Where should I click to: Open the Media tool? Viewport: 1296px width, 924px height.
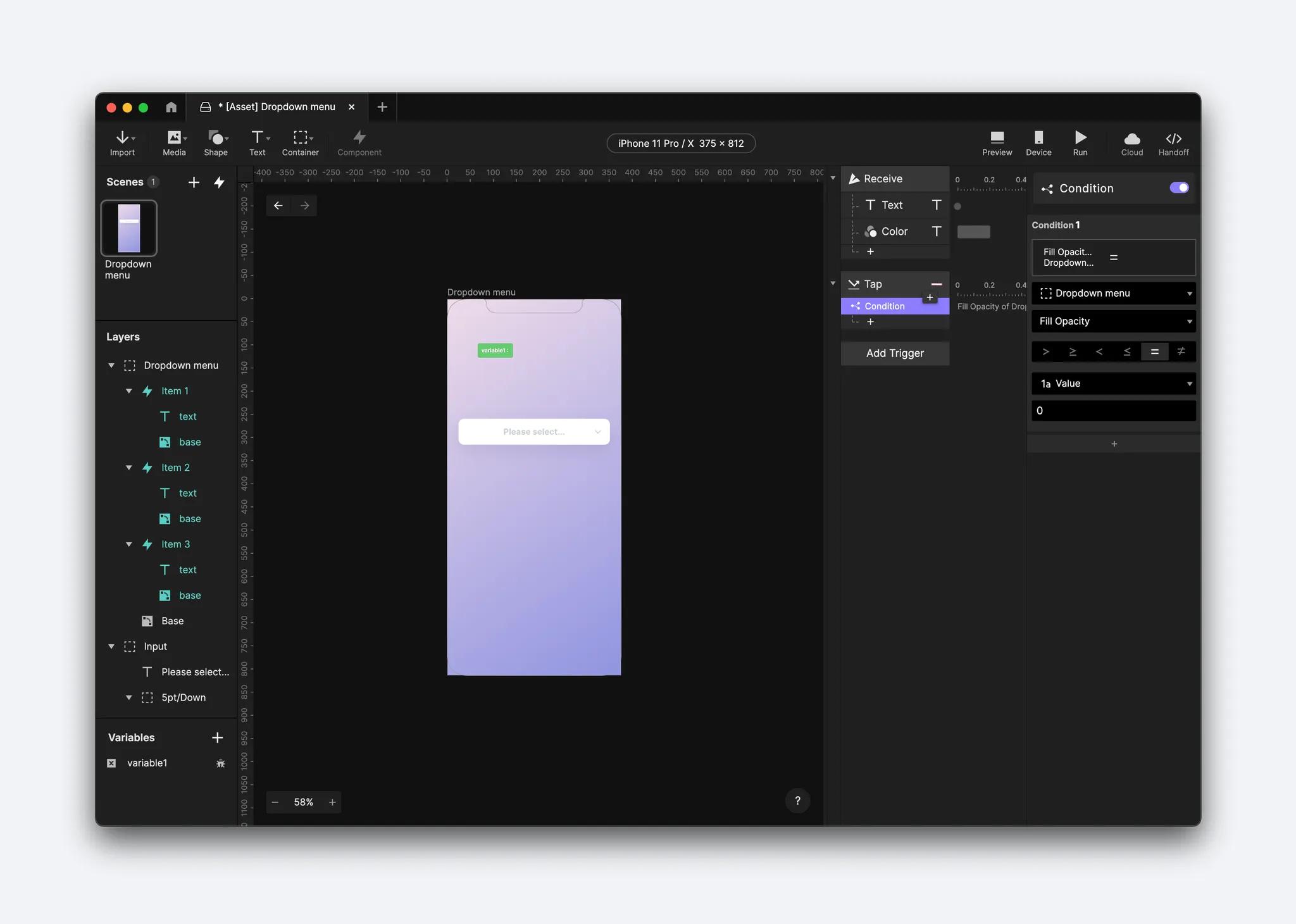click(174, 143)
